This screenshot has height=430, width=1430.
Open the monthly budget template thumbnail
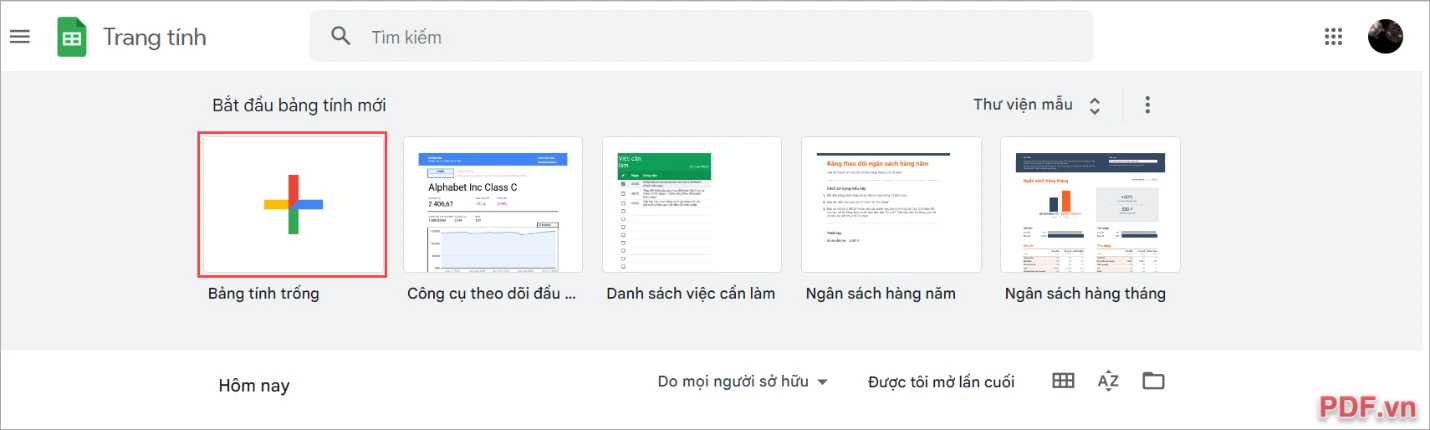(x=1090, y=204)
